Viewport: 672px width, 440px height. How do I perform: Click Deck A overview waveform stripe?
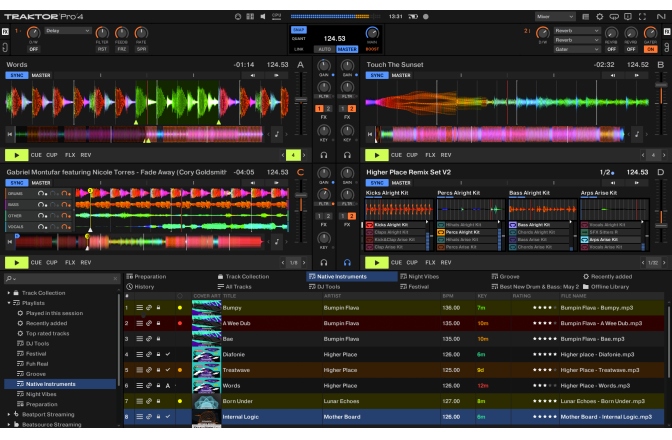point(141,134)
